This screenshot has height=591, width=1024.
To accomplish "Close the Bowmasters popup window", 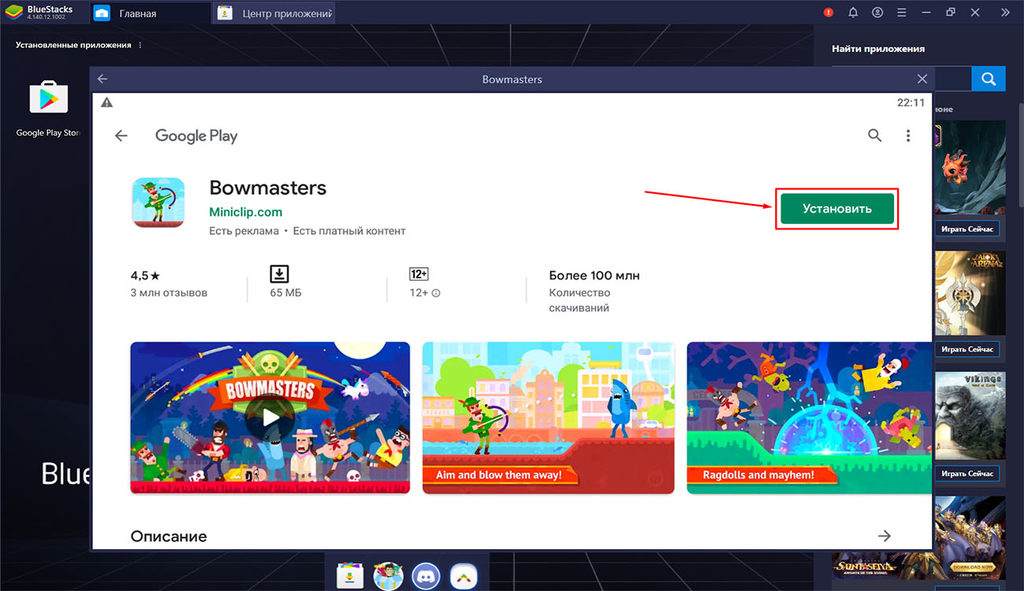I will tap(922, 79).
